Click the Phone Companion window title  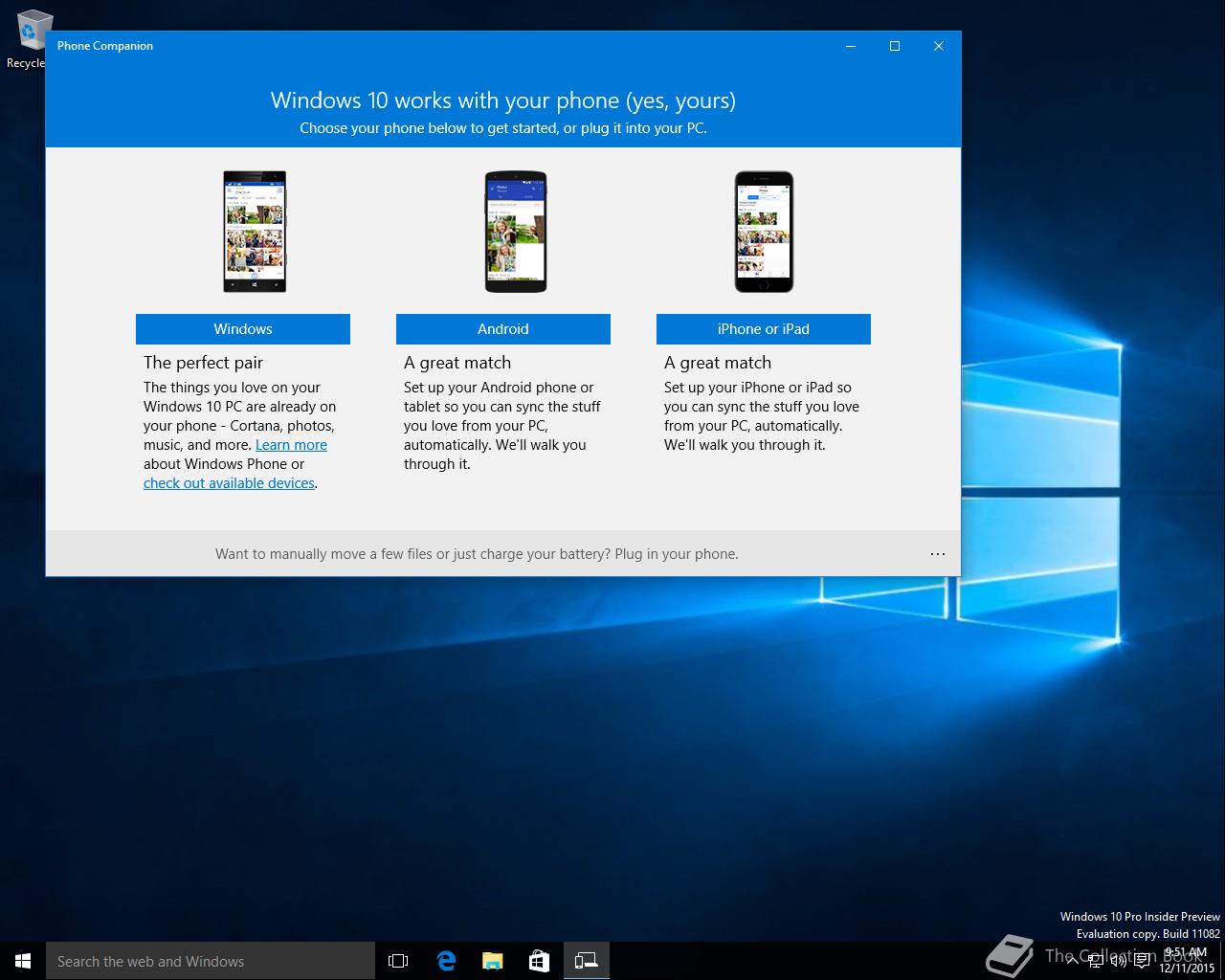[x=105, y=46]
